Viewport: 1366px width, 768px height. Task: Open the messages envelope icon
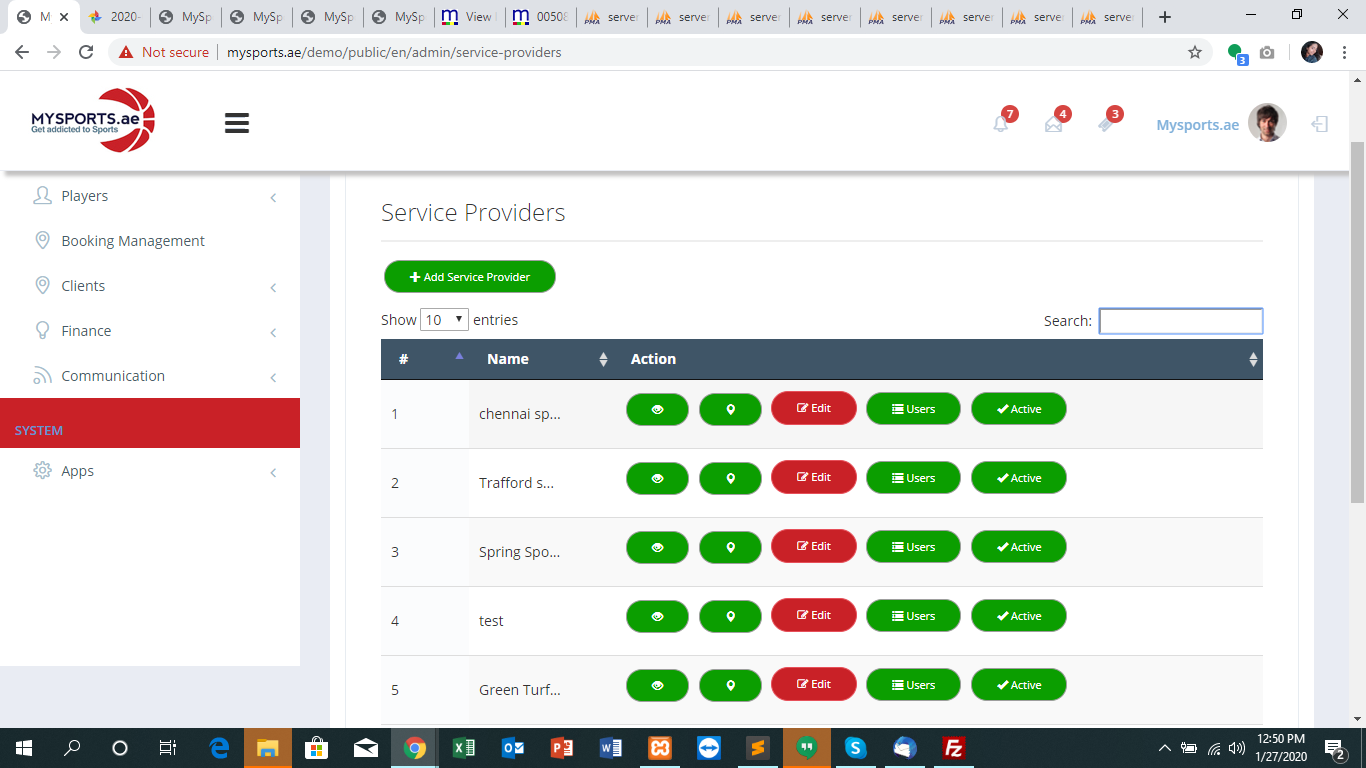click(x=1053, y=124)
